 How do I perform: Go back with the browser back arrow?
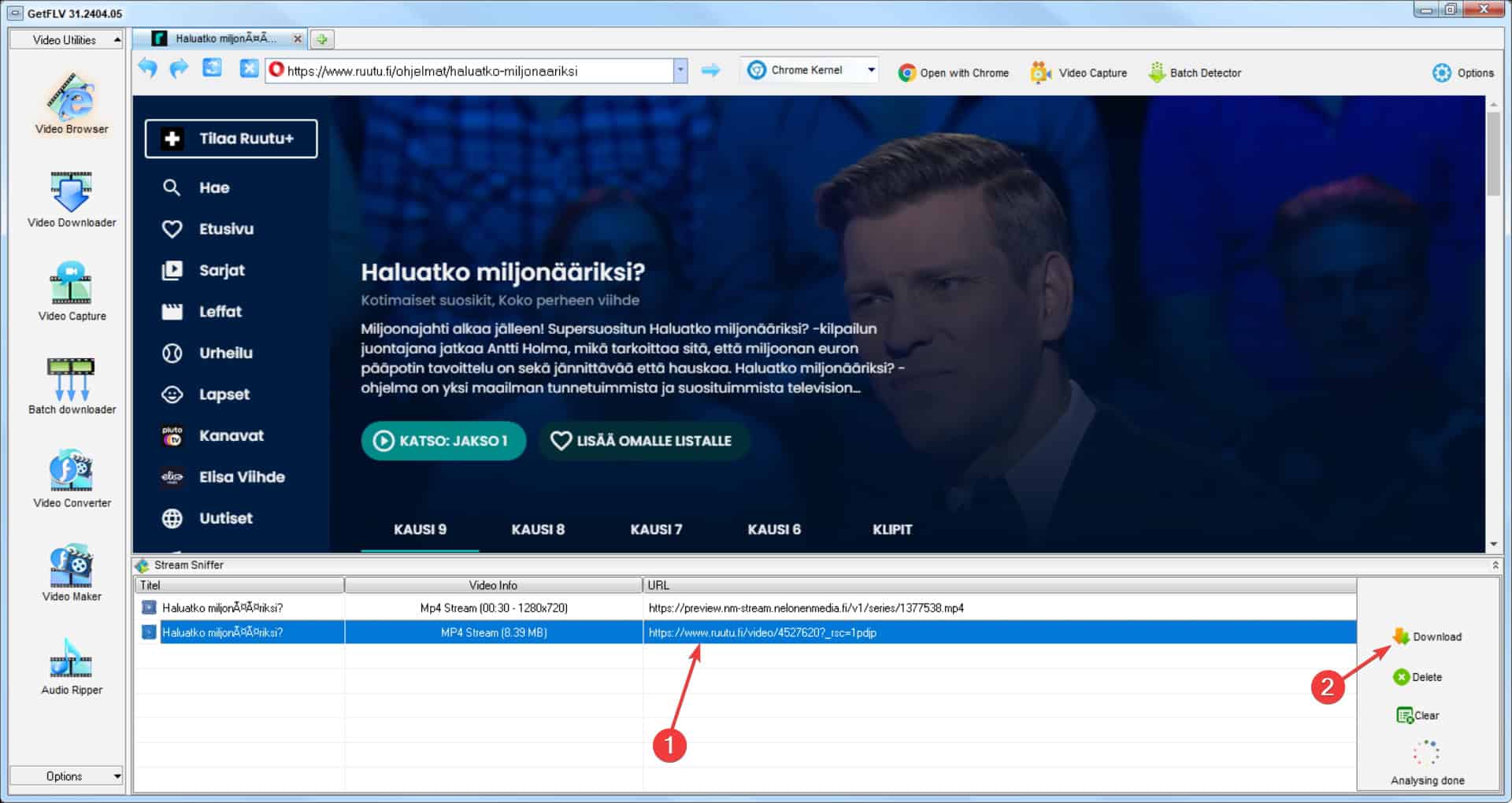click(147, 69)
